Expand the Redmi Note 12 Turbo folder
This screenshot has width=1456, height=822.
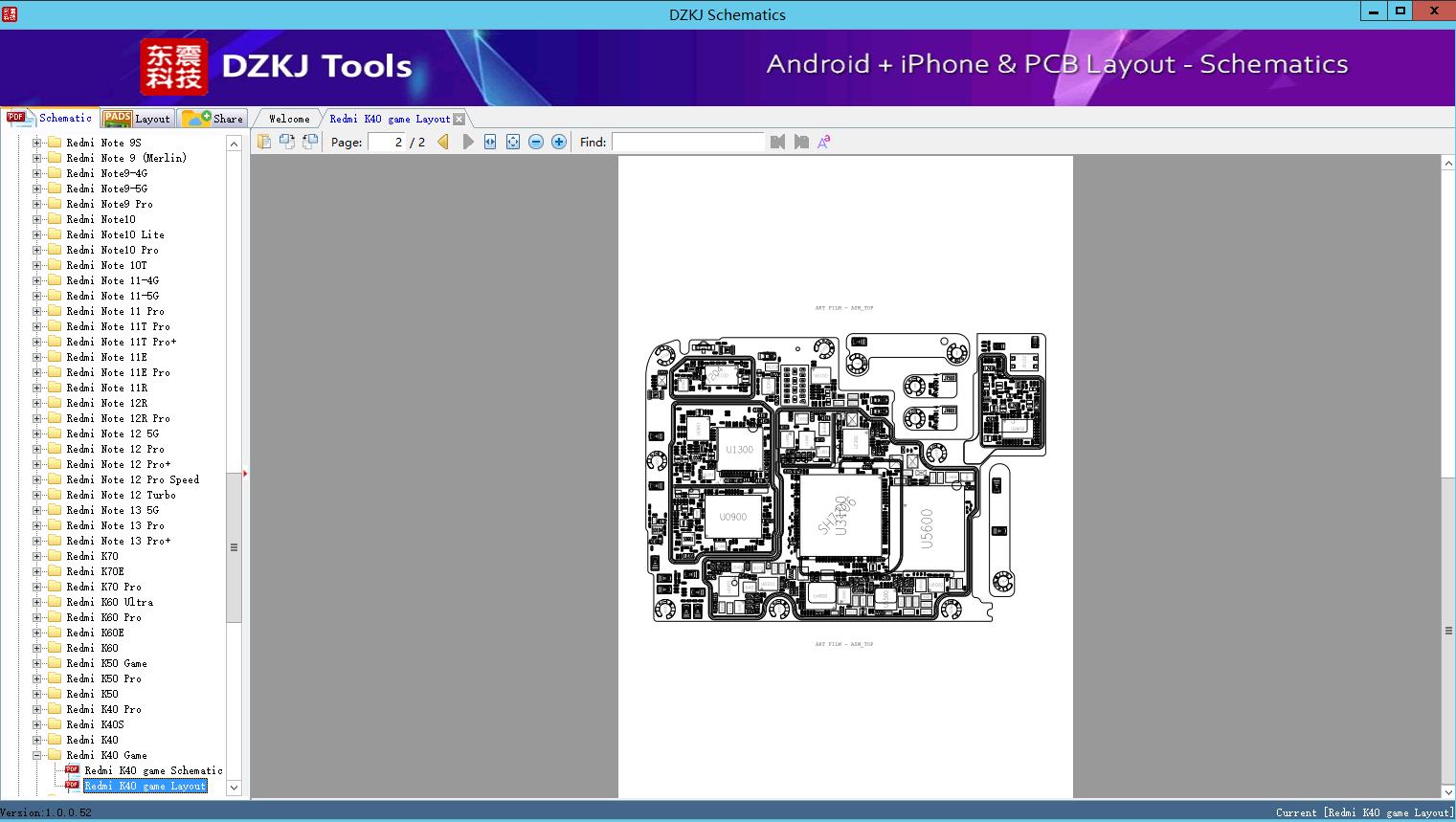[36, 495]
